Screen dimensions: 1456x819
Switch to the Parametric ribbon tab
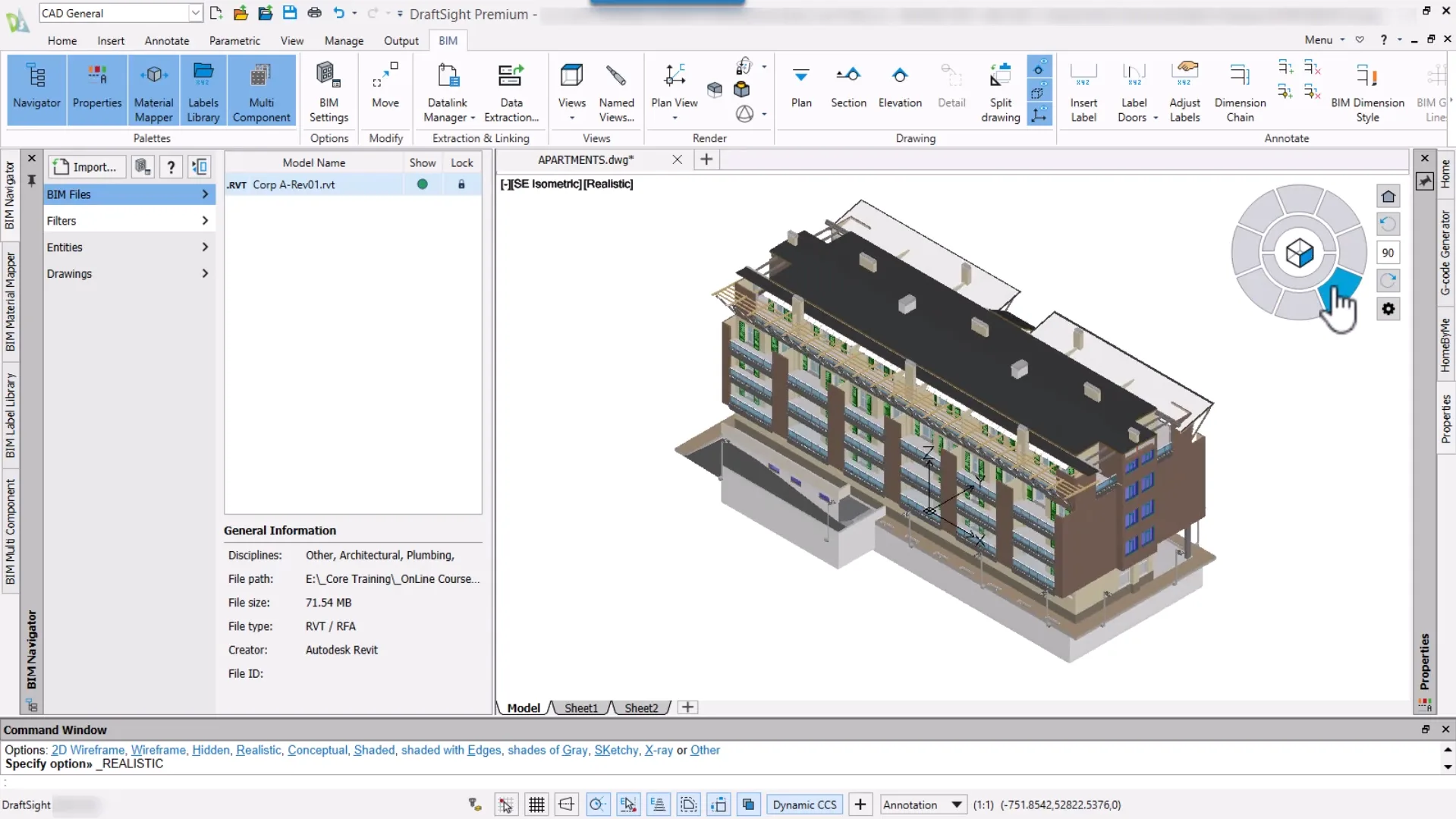[234, 41]
